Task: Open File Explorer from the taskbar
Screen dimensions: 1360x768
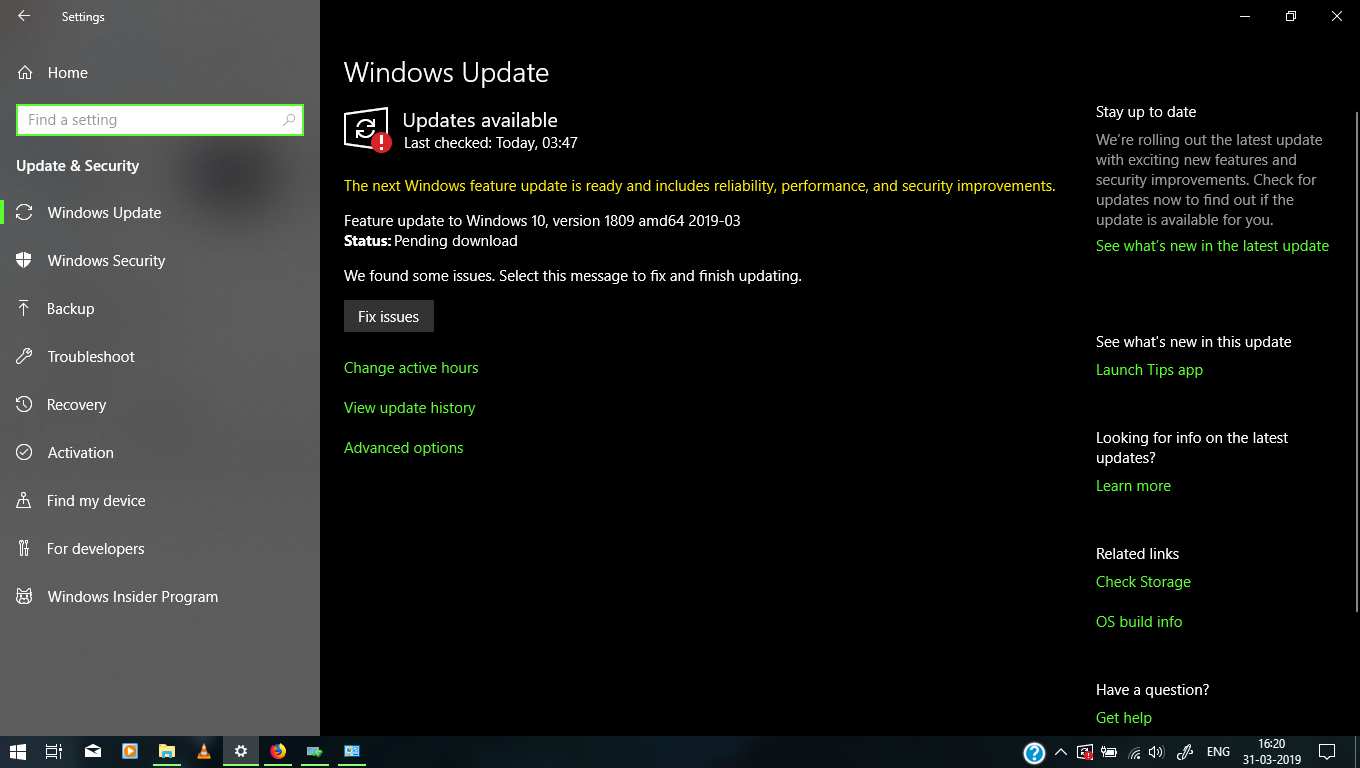Action: click(x=167, y=751)
